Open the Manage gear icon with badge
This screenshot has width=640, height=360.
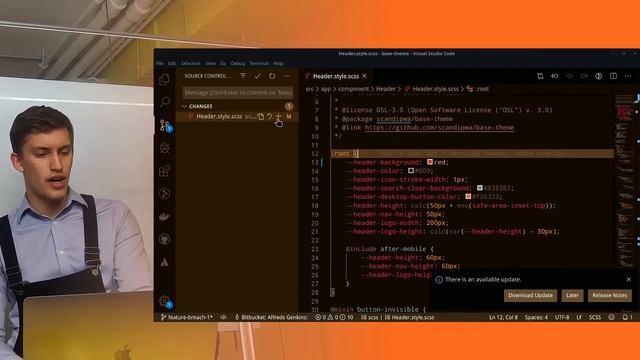[165, 302]
